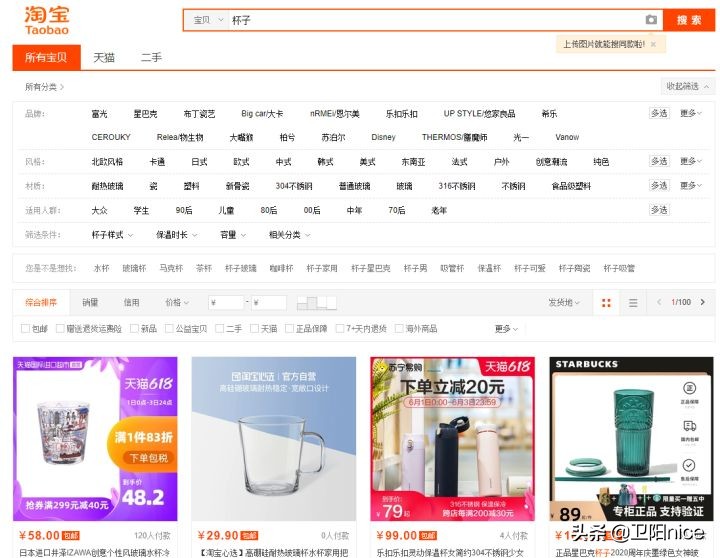Open the 杯子样式 filter dropdown
The image size is (720, 558).
(x=112, y=235)
